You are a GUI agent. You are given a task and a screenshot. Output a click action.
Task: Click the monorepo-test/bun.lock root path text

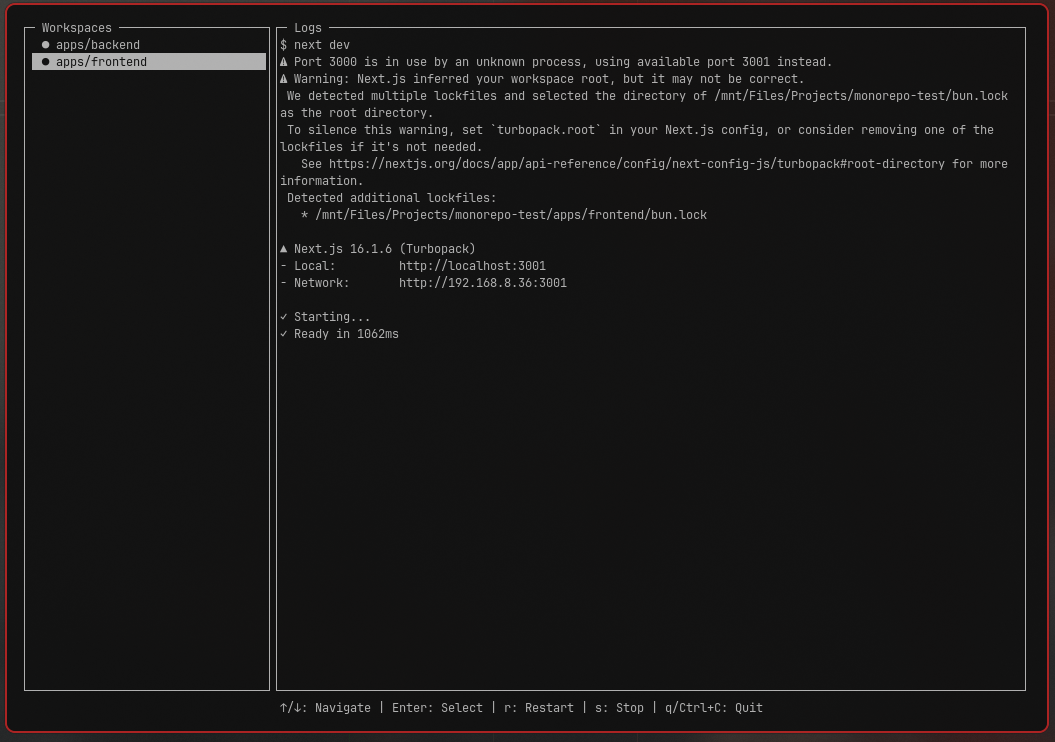(x=861, y=96)
